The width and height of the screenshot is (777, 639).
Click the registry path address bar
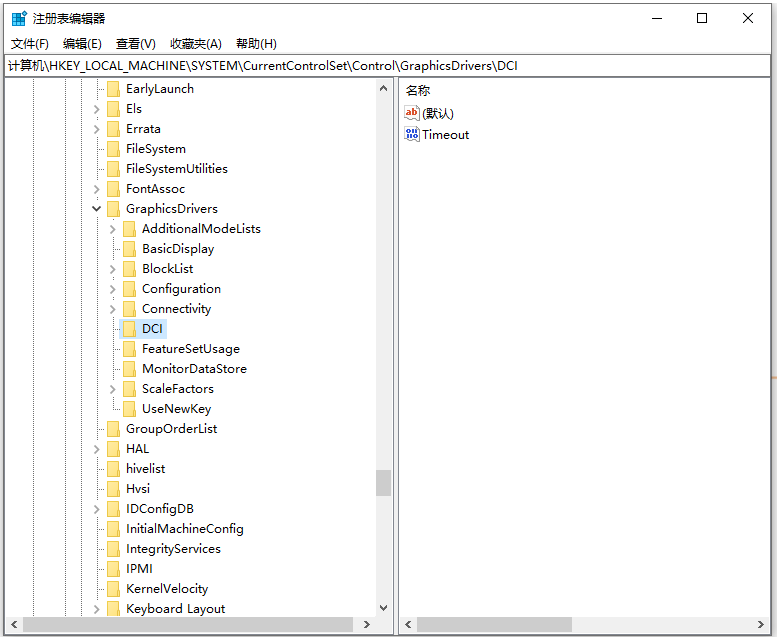(x=388, y=66)
